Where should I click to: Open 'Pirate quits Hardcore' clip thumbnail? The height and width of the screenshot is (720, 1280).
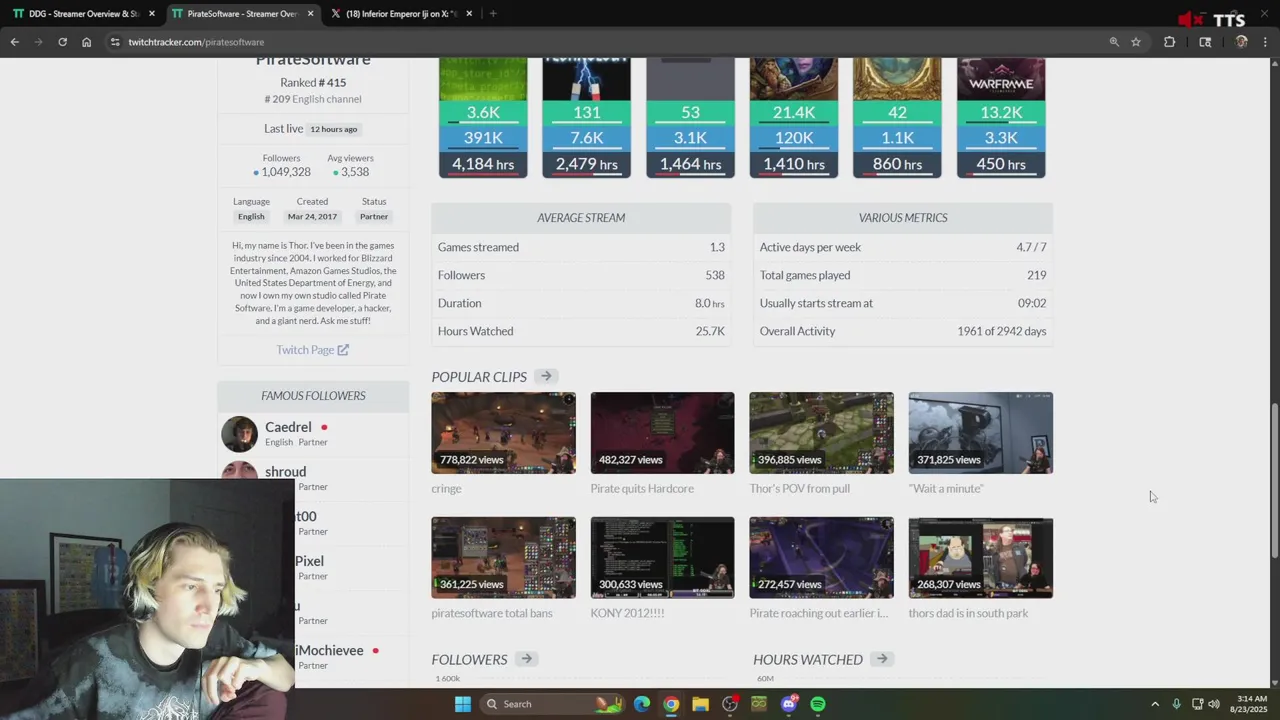[662, 433]
